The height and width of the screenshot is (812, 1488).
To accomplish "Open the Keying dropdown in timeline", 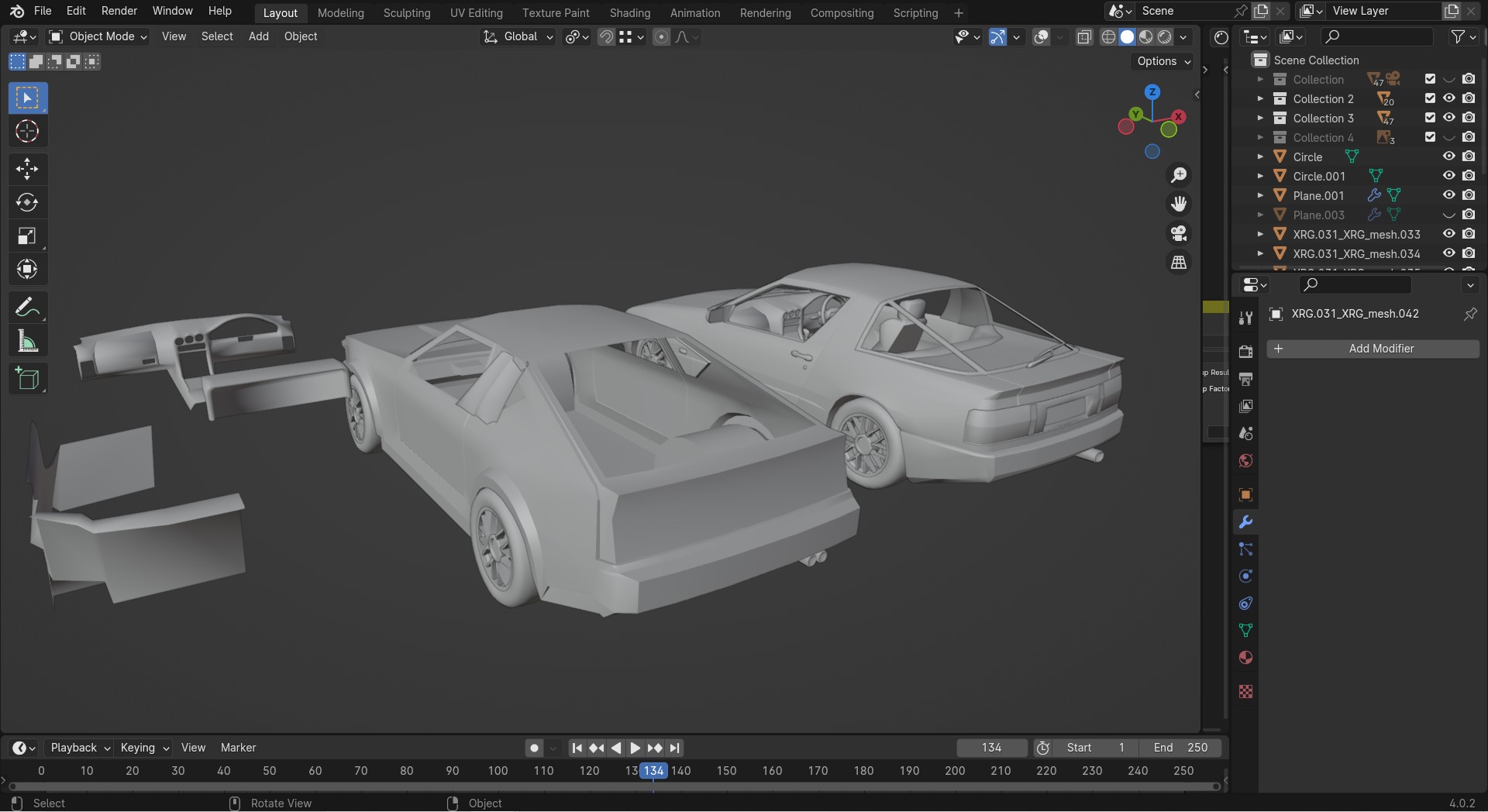I will [x=144, y=748].
